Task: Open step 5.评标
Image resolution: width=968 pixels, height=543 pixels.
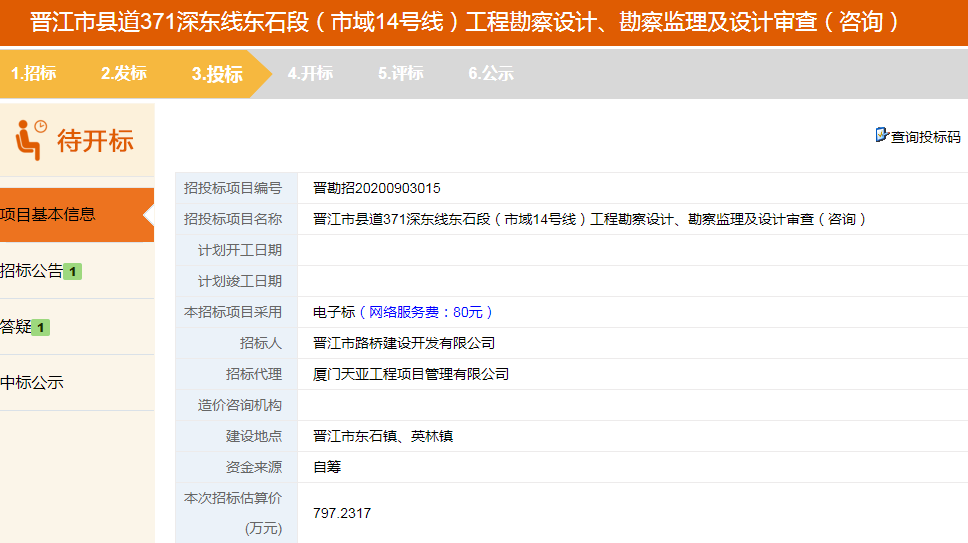Action: [x=401, y=73]
